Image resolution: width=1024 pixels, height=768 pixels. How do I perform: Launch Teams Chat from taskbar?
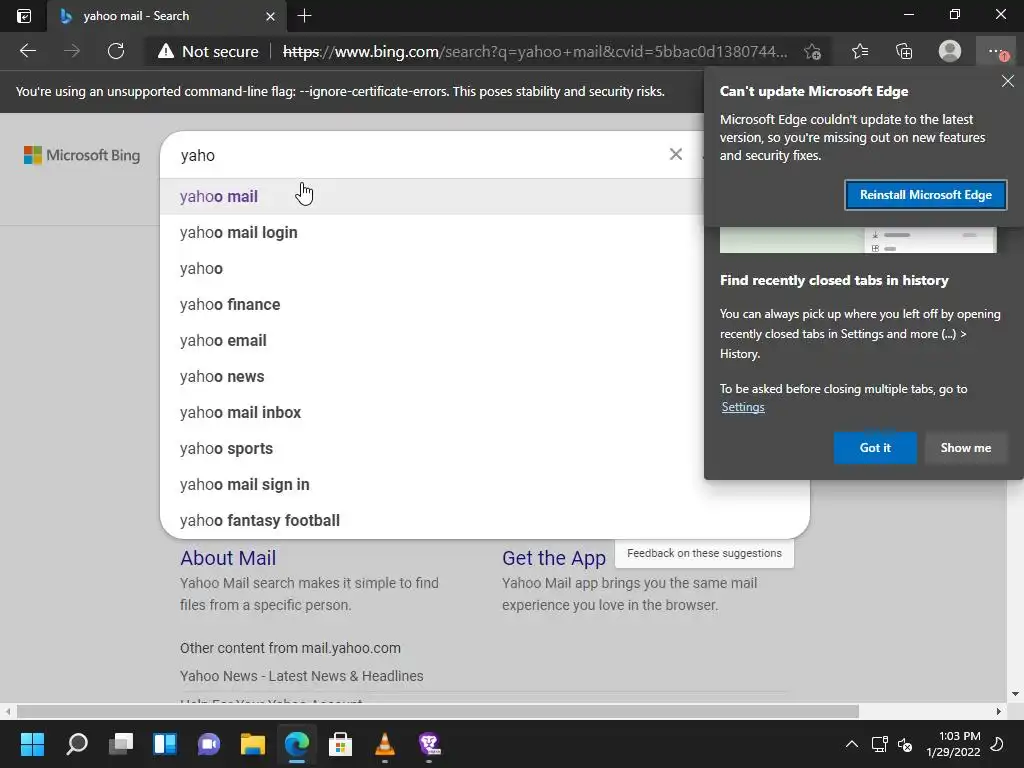pyautogui.click(x=209, y=744)
